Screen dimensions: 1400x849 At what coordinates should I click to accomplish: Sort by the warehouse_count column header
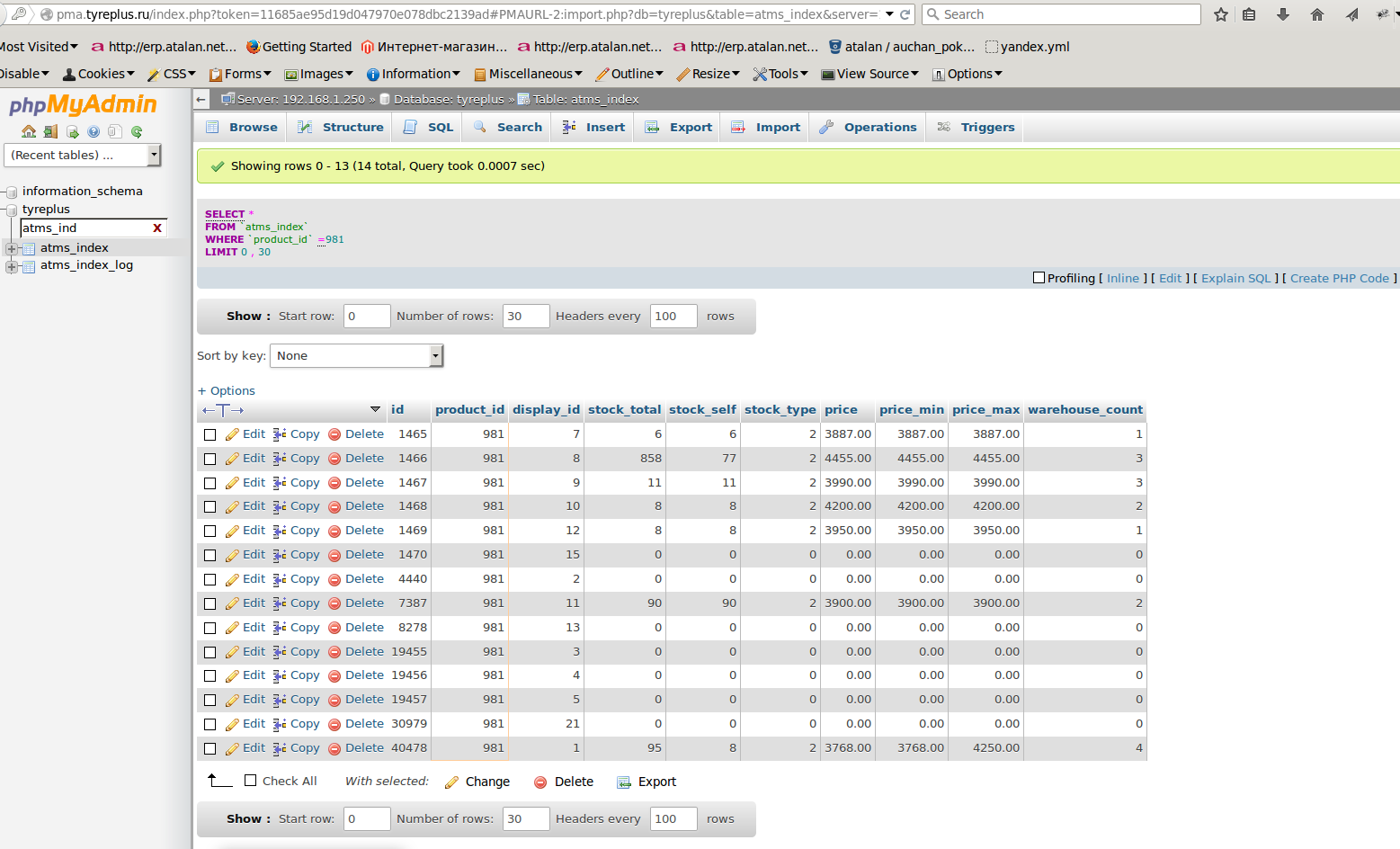point(1085,410)
